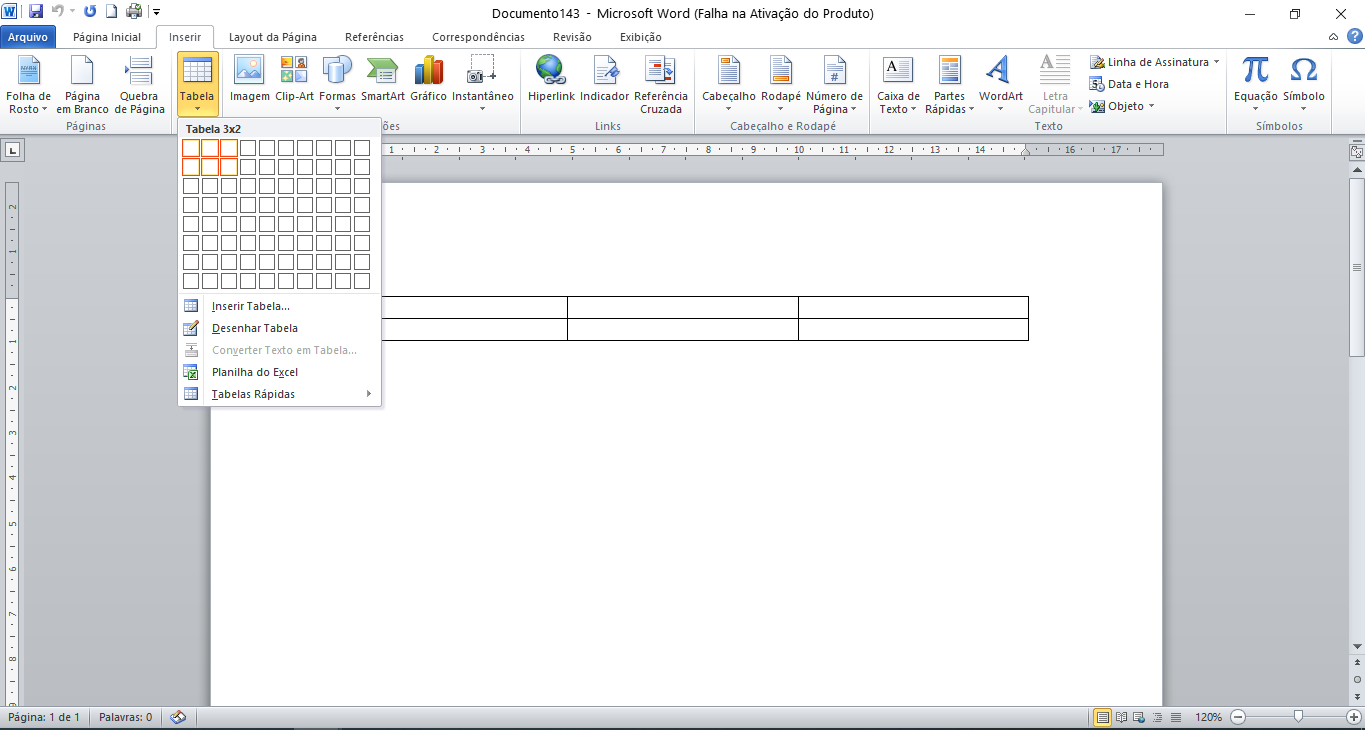Open the Instantâneo screenshot tool
The width and height of the screenshot is (1365, 730).
[x=483, y=85]
